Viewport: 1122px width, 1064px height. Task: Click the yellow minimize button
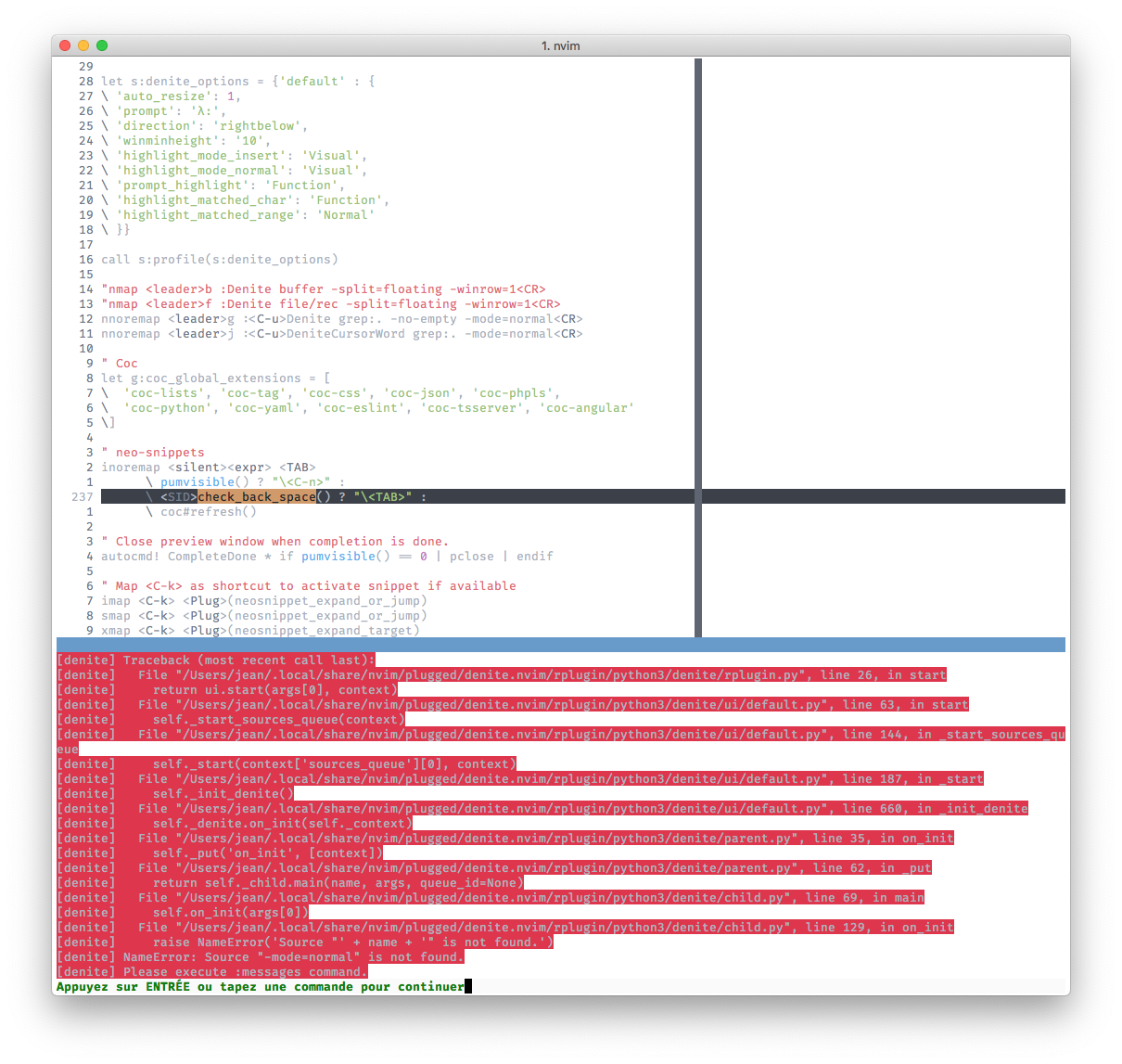(x=83, y=45)
